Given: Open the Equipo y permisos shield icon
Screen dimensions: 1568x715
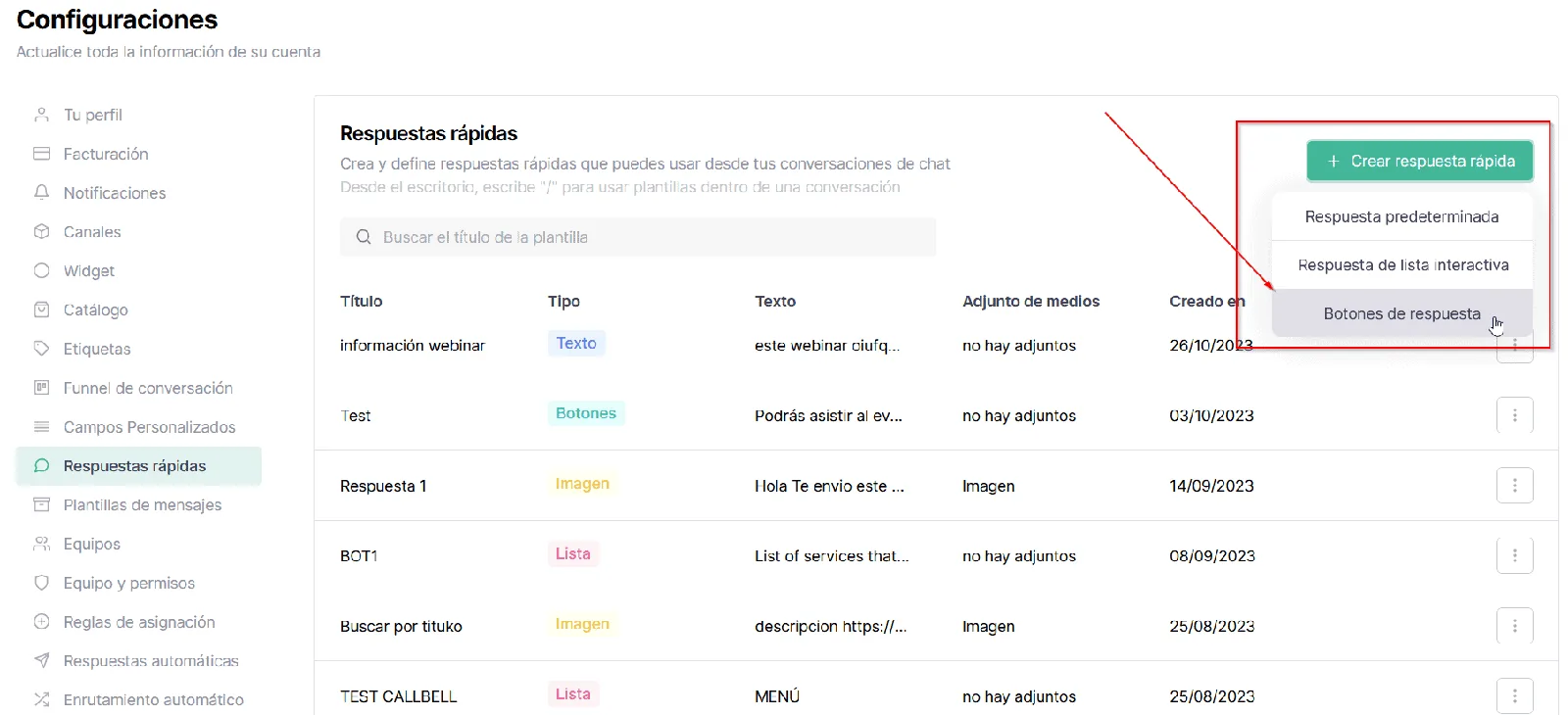Looking at the screenshot, I should click(41, 583).
